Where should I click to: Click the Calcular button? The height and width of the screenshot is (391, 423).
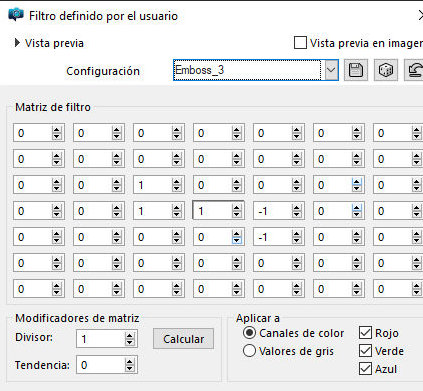click(x=183, y=339)
